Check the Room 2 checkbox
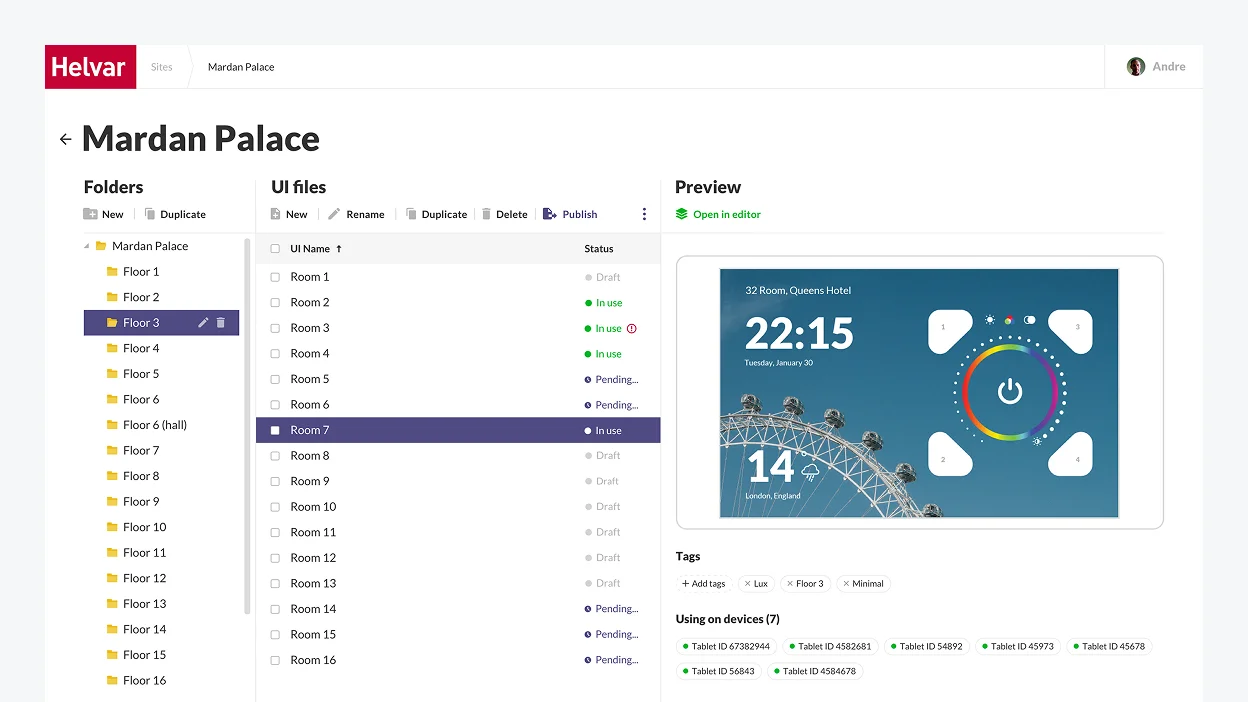 pos(275,303)
